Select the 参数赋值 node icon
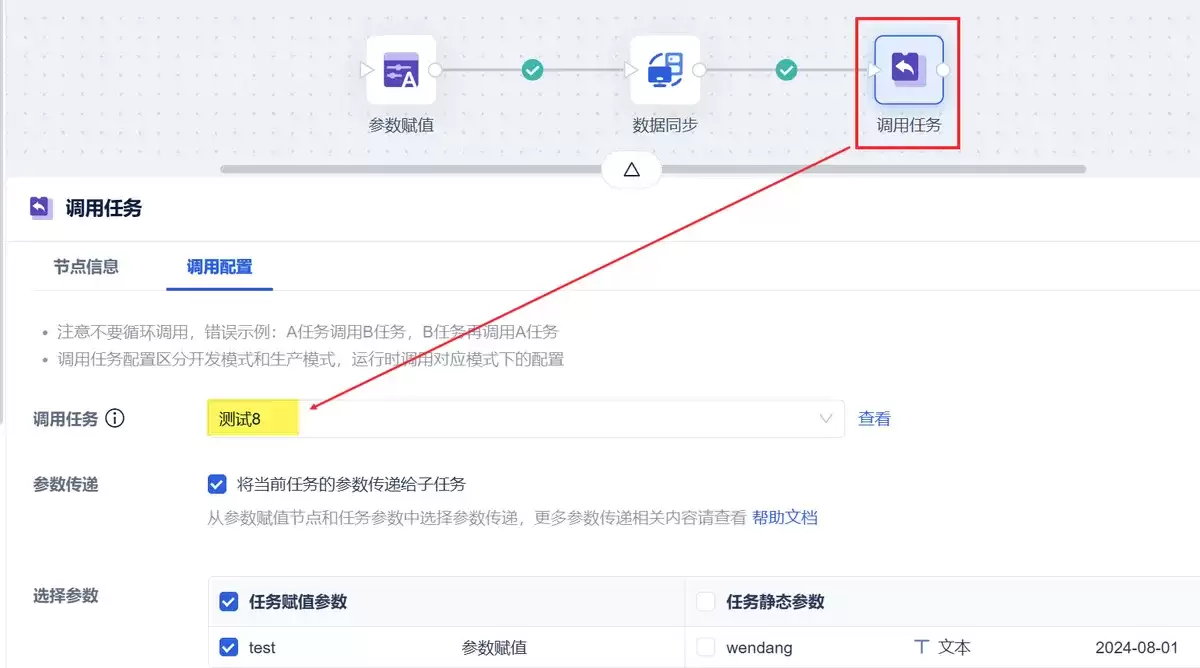1200x668 pixels. (401, 70)
